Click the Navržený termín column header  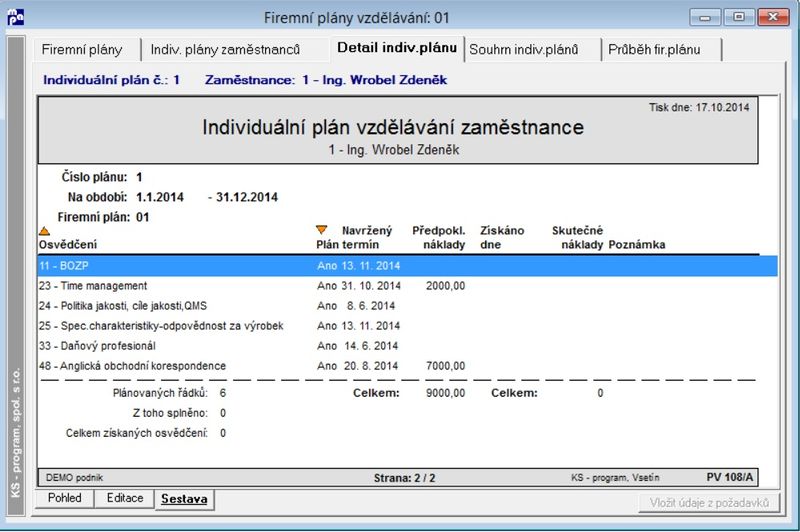coord(367,238)
